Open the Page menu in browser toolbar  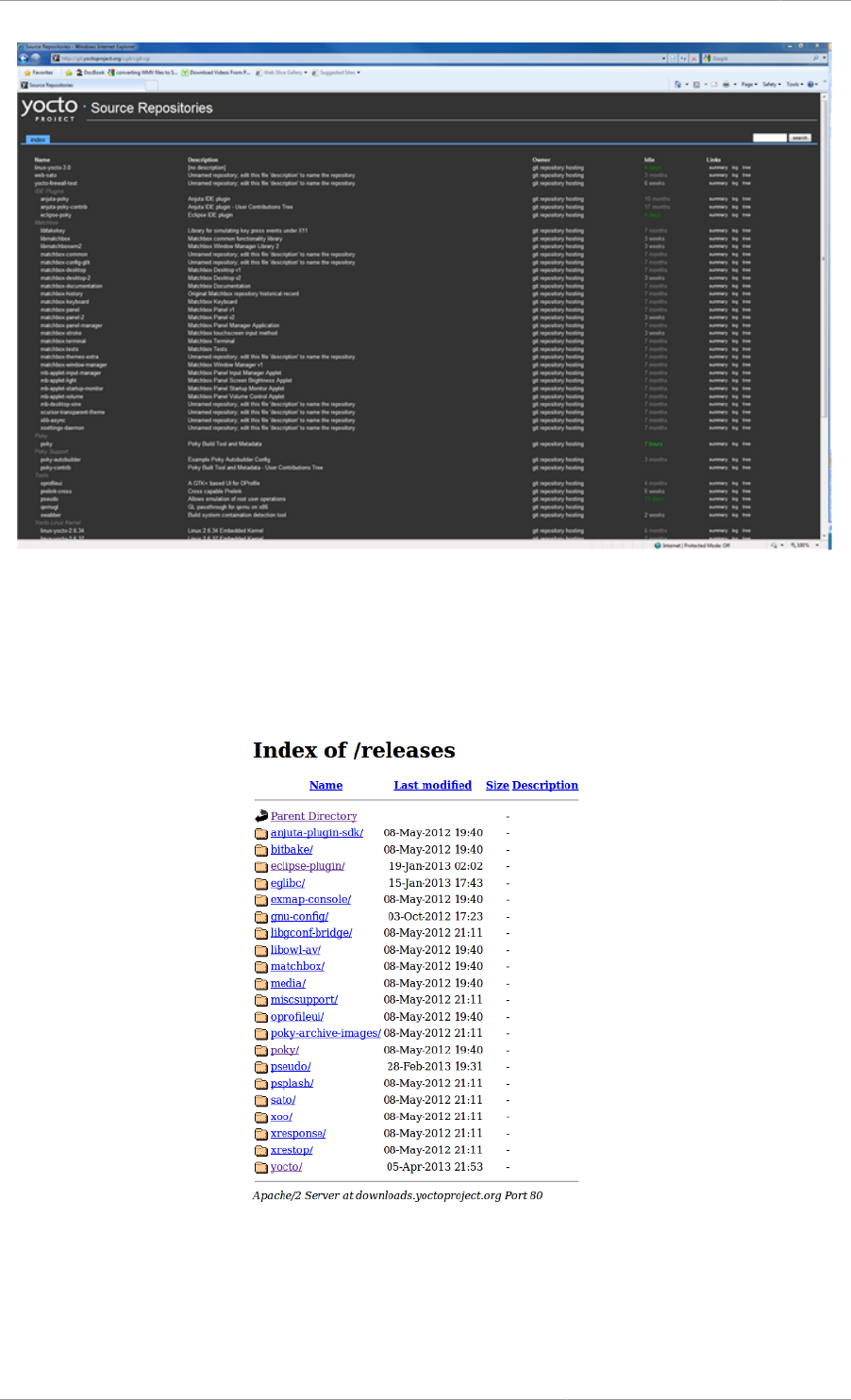coord(749,85)
